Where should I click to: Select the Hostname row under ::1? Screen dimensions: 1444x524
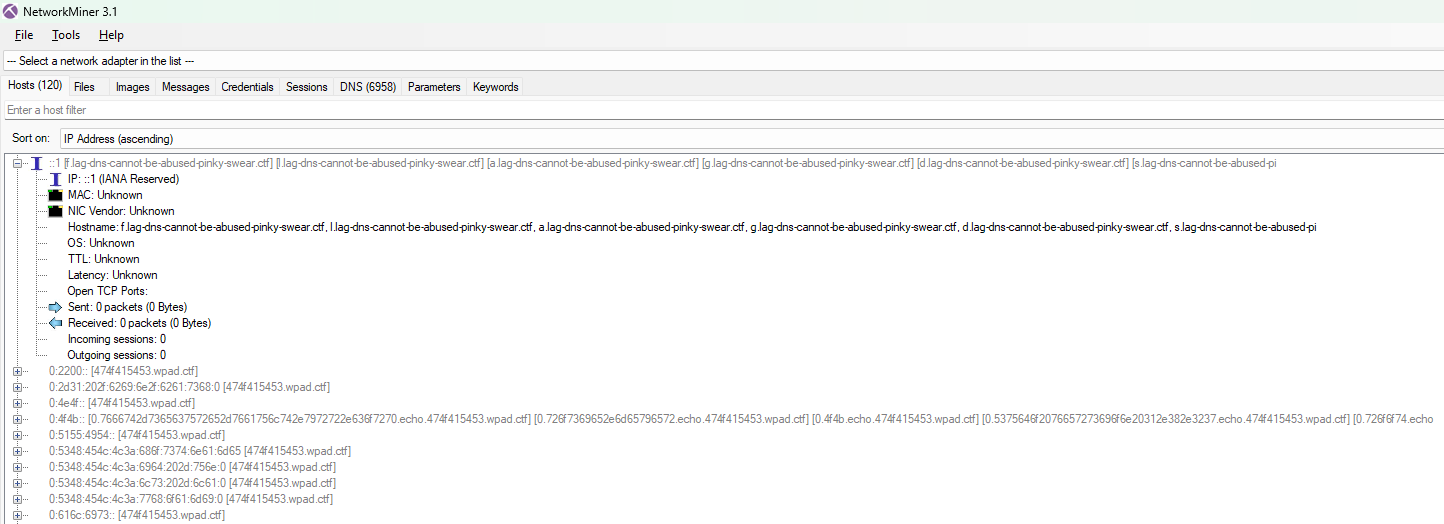(692, 227)
